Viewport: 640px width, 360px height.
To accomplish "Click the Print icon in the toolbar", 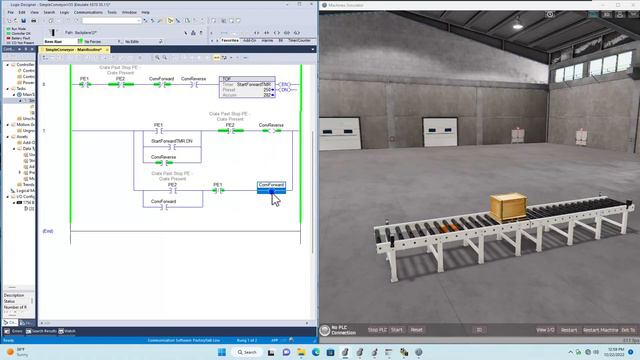I will pos(33,21).
